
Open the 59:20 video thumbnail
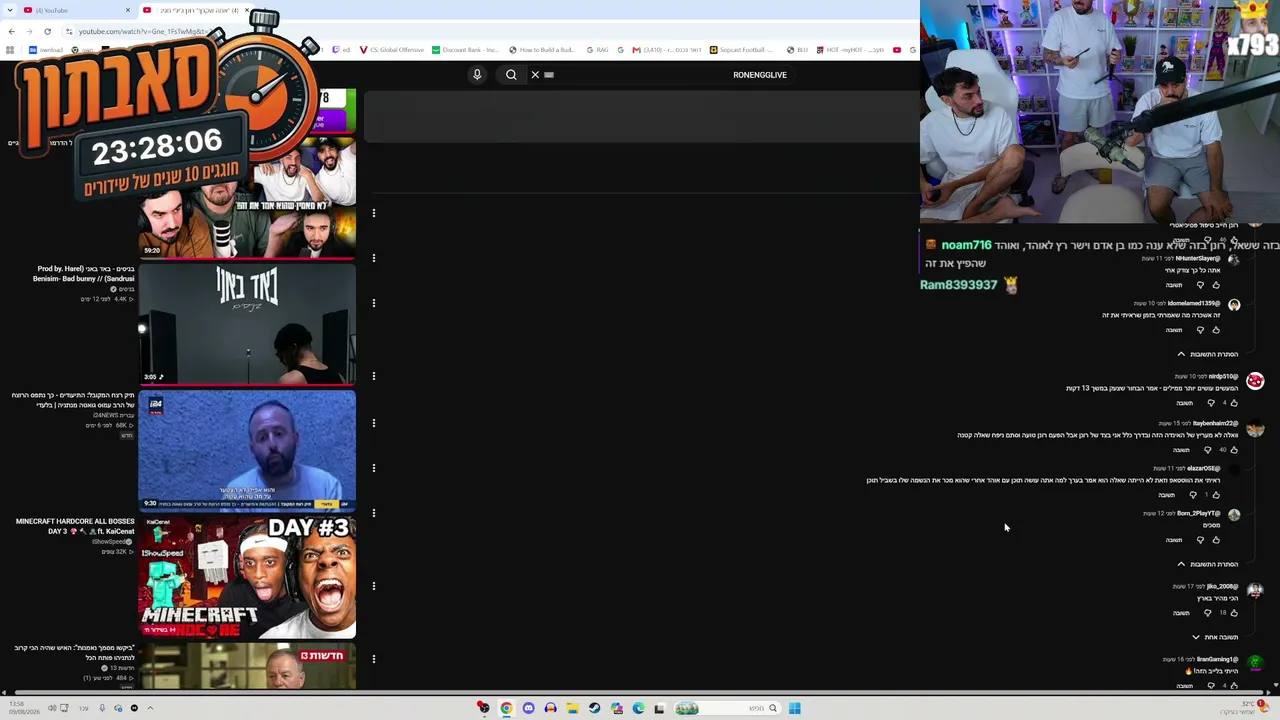click(247, 197)
